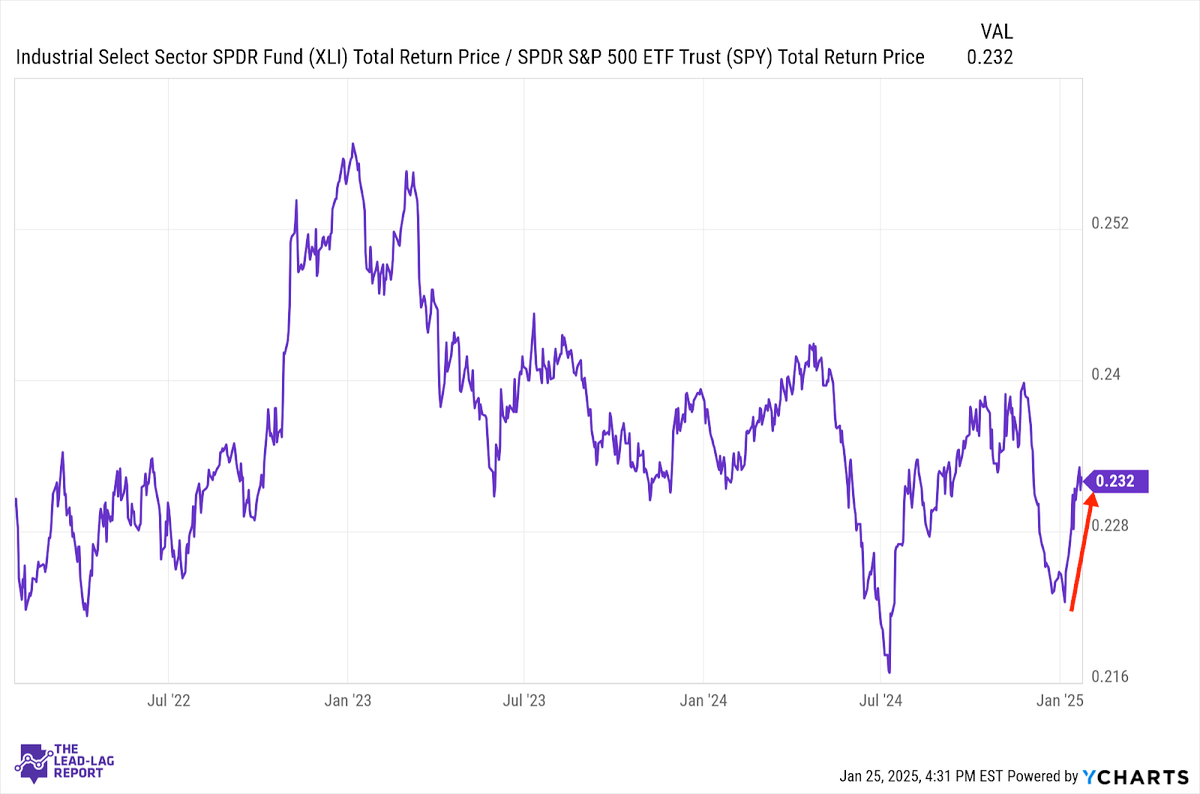Select the Jul '23 axis label
Viewport: 1200px width, 794px height.
click(x=524, y=699)
